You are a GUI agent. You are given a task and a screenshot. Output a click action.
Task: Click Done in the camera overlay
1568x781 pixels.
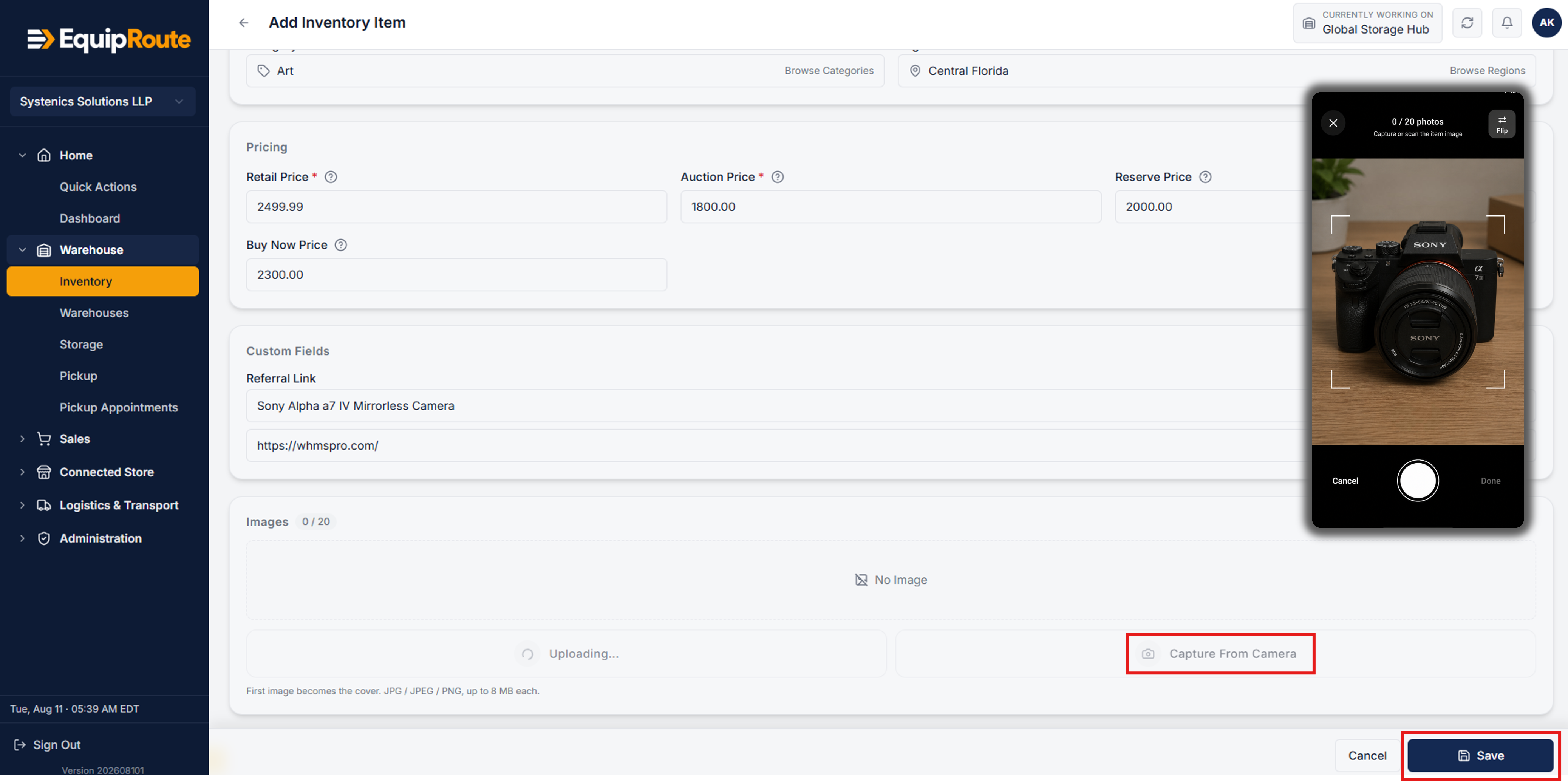(x=1490, y=481)
